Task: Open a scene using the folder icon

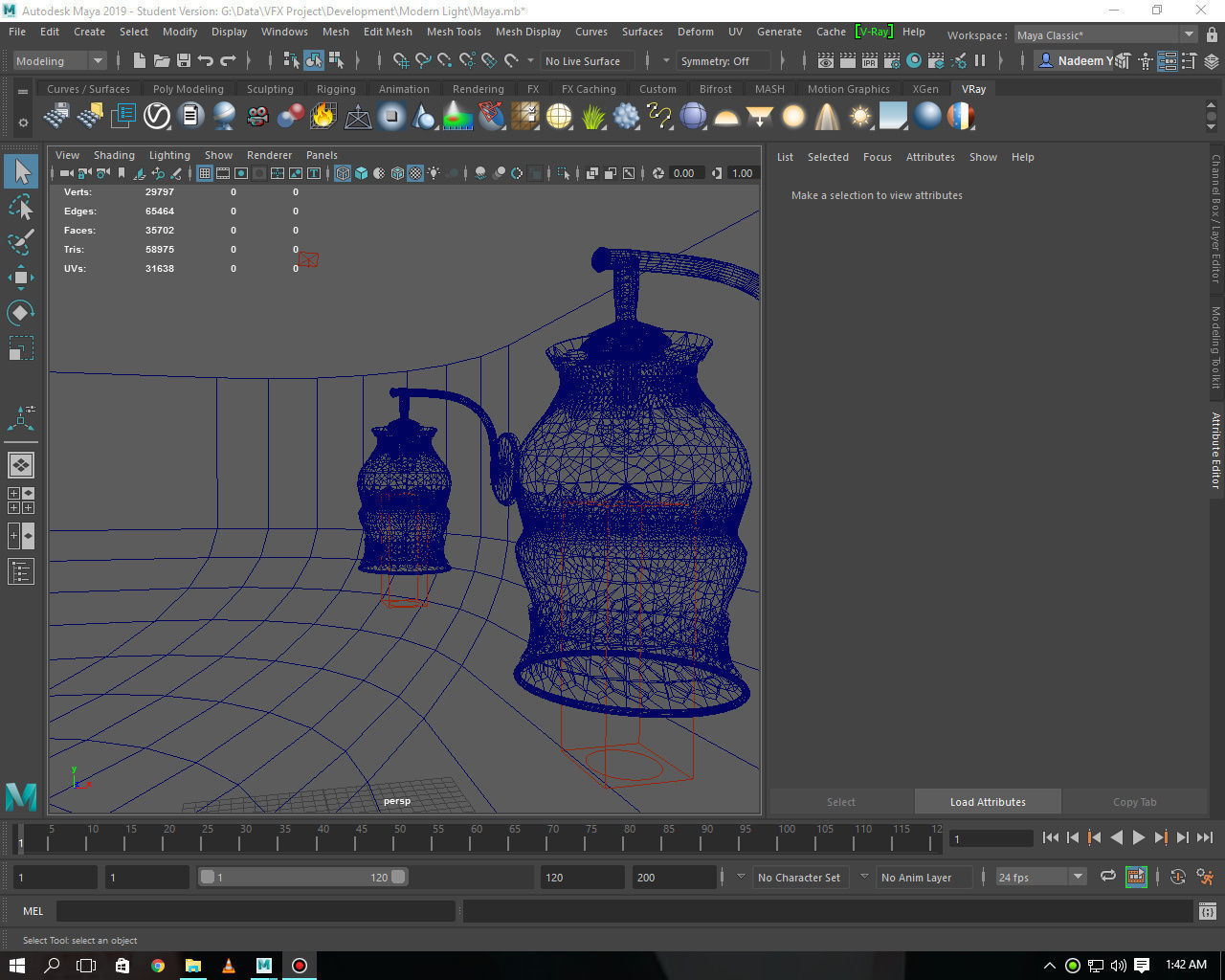Action: point(161,60)
